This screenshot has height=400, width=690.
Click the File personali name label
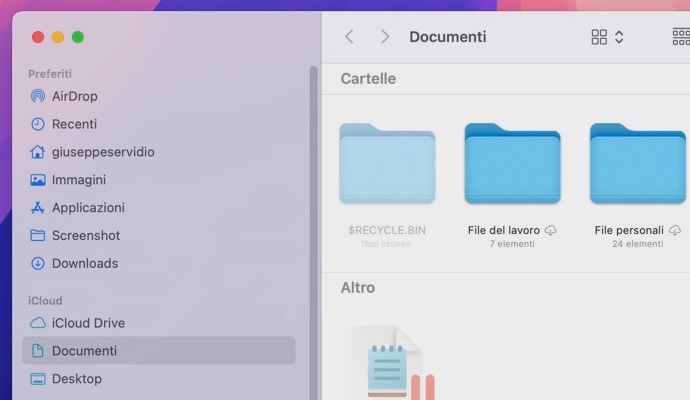click(629, 230)
